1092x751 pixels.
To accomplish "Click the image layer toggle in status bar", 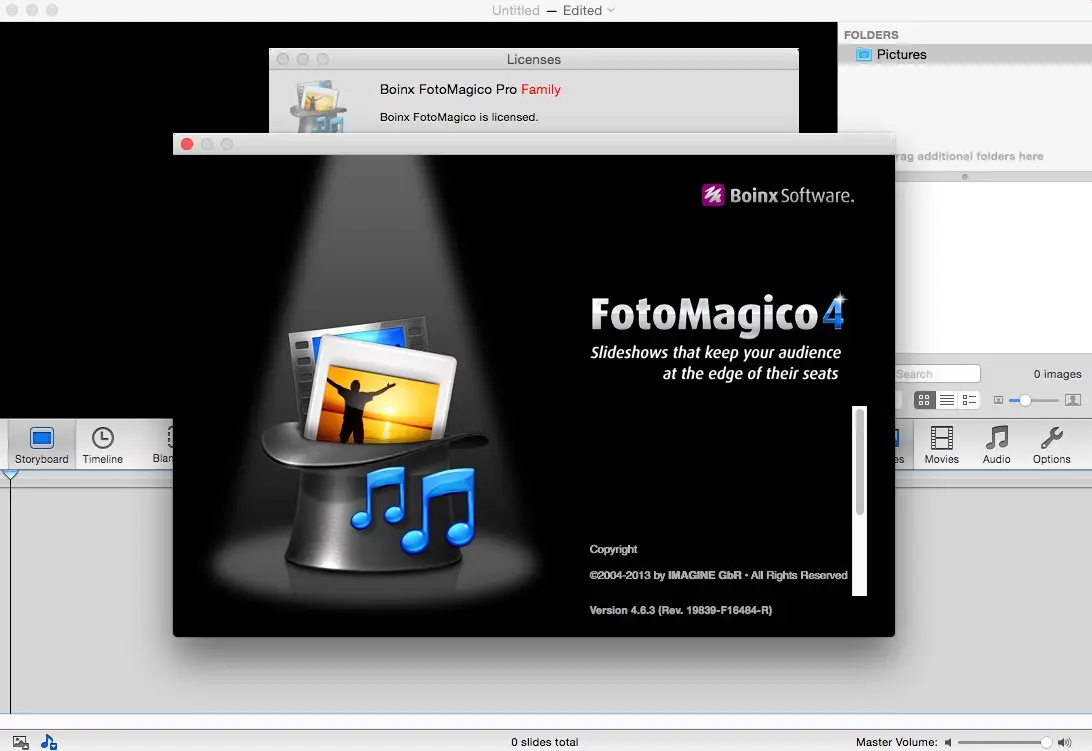I will coord(21,743).
